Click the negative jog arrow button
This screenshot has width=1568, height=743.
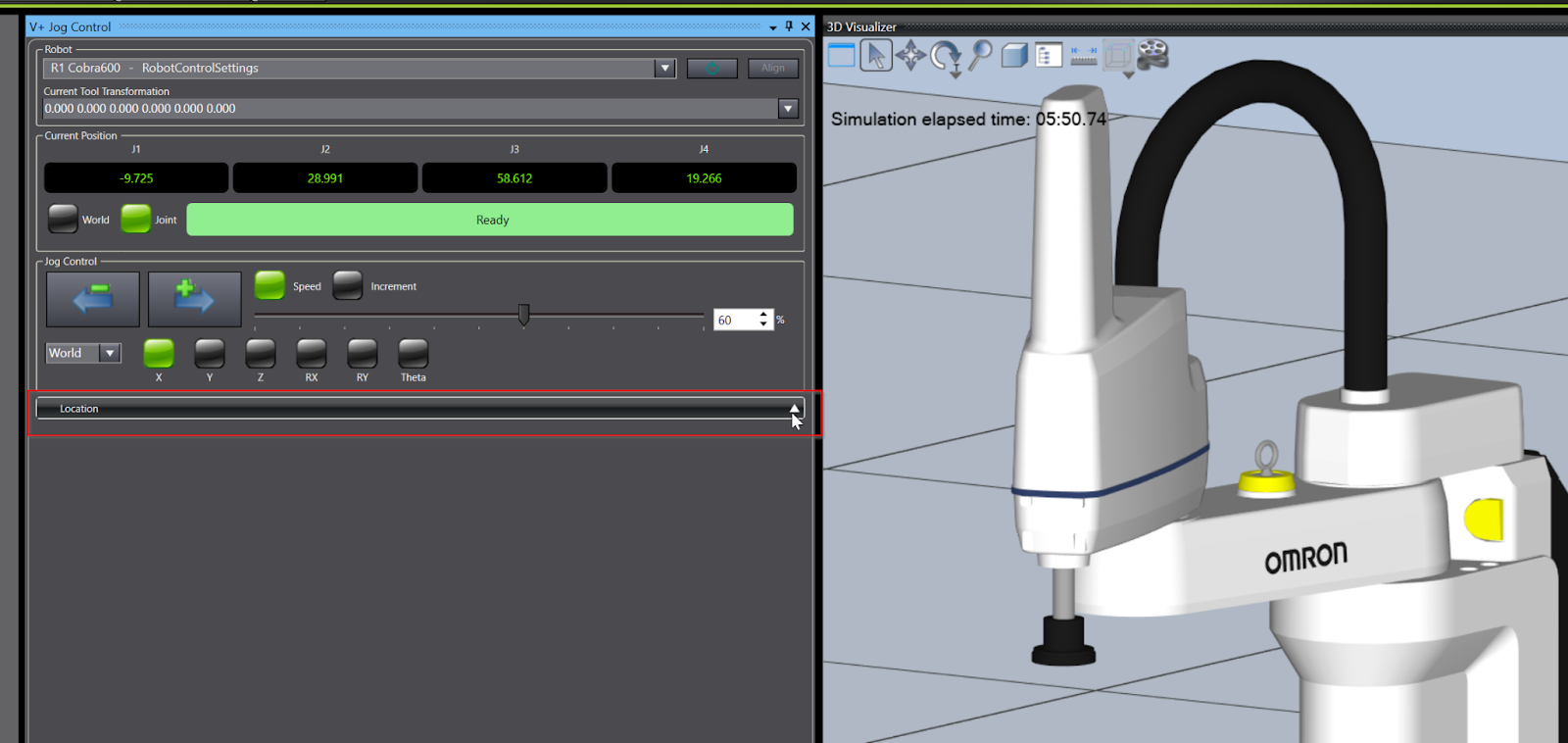coord(93,299)
